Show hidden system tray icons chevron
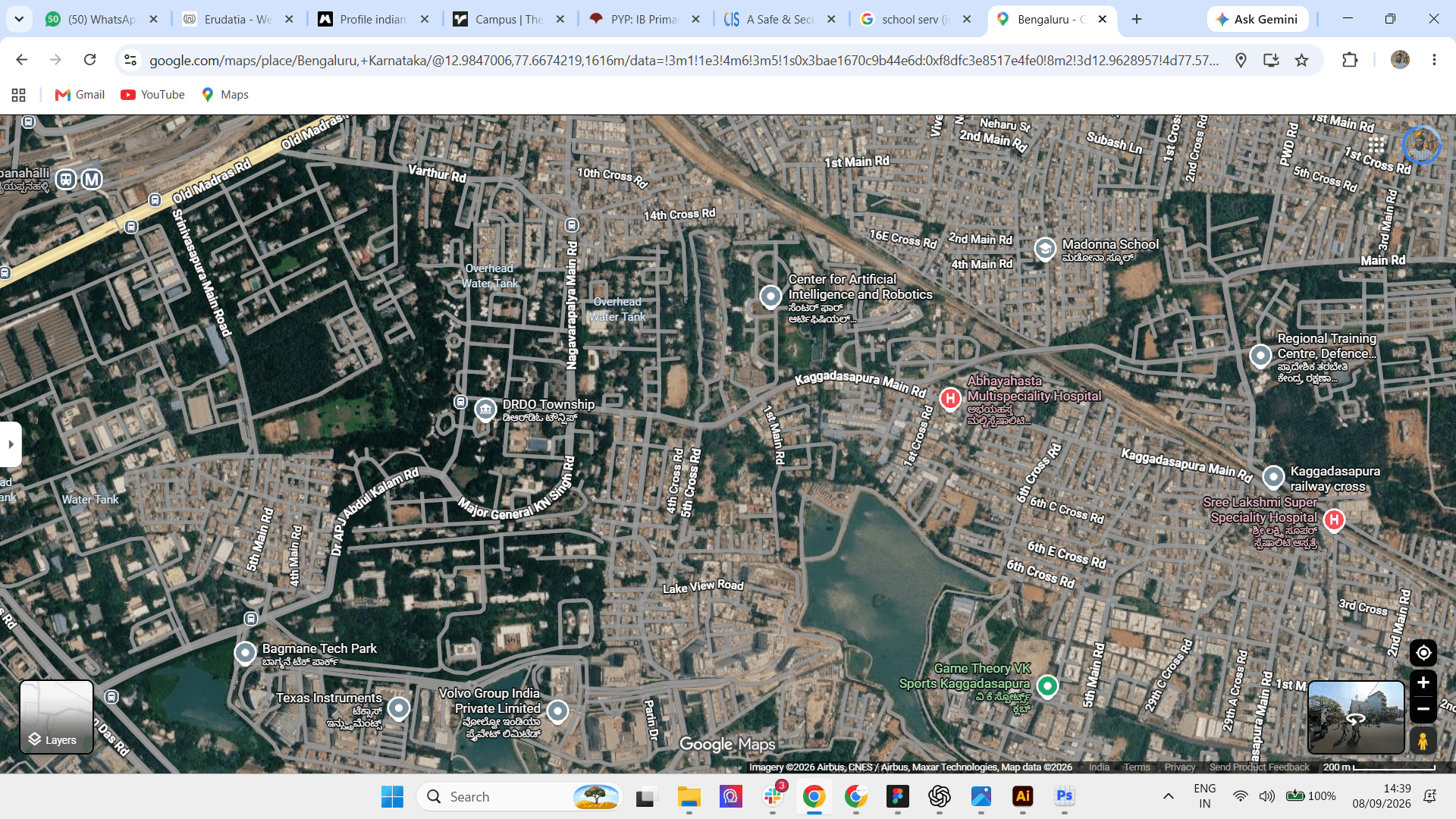 coord(1169,796)
